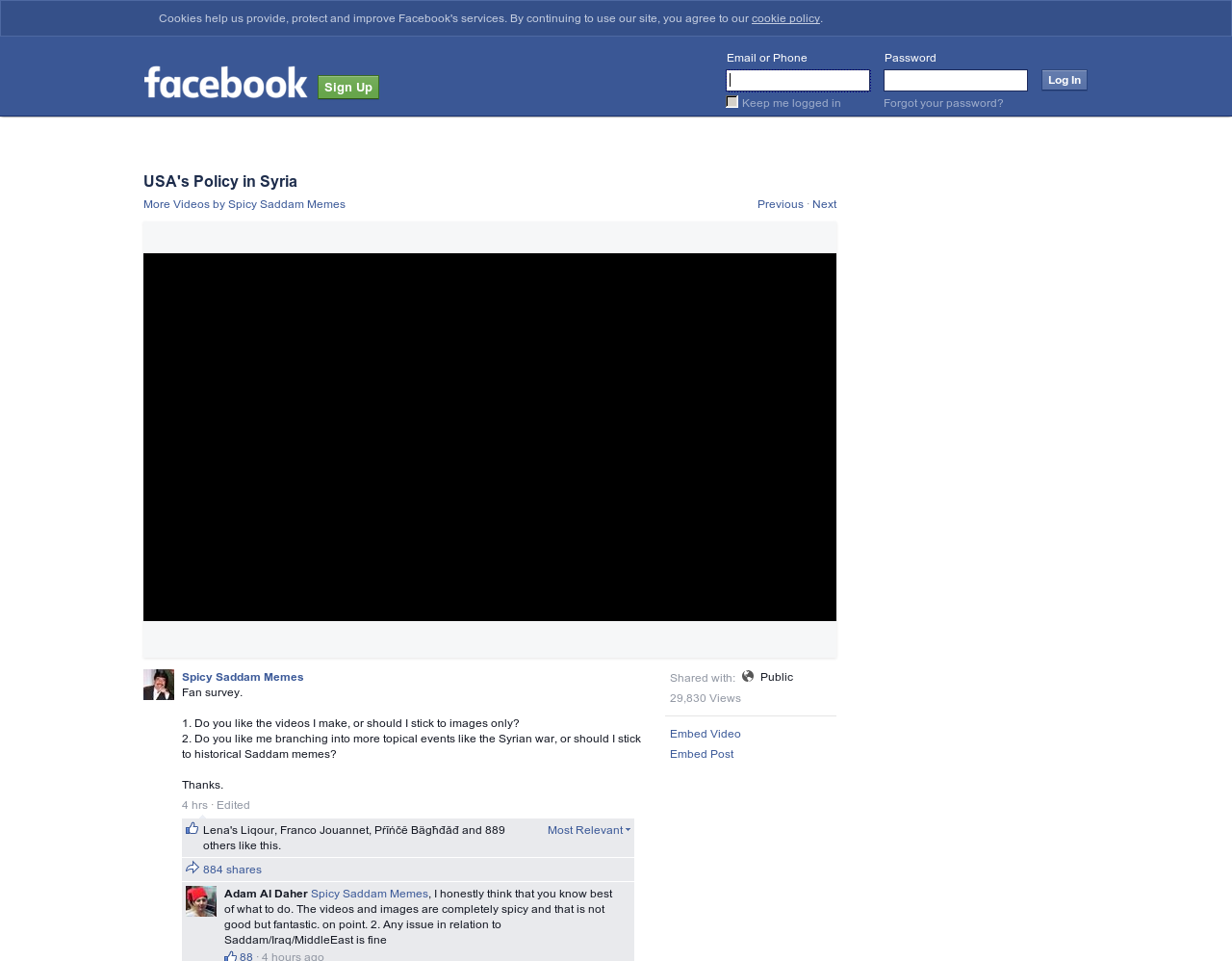This screenshot has height=961, width=1232.
Task: Click the thumbs-up like icon beside Lena's Liqour
Action: pos(192,828)
